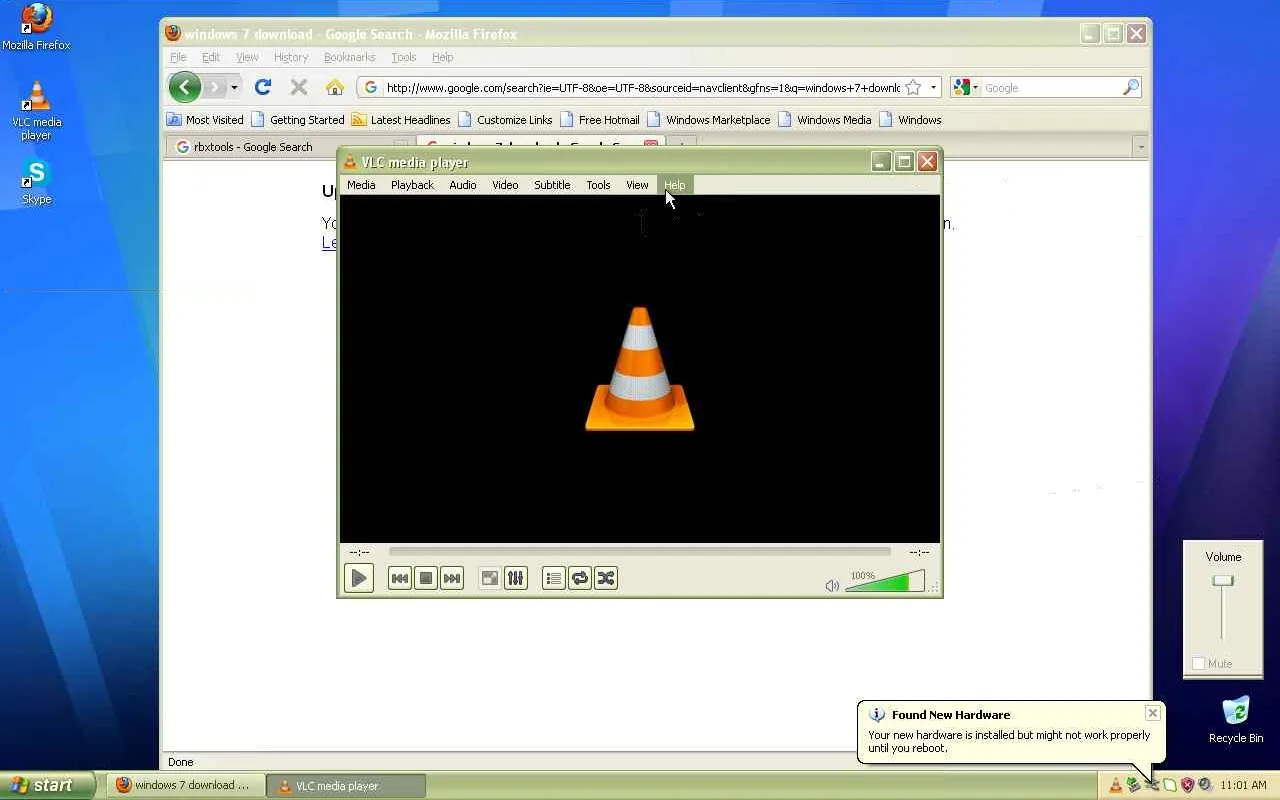The height and width of the screenshot is (800, 1280).
Task: Toggle VLC random shuffle mode
Action: (x=606, y=578)
